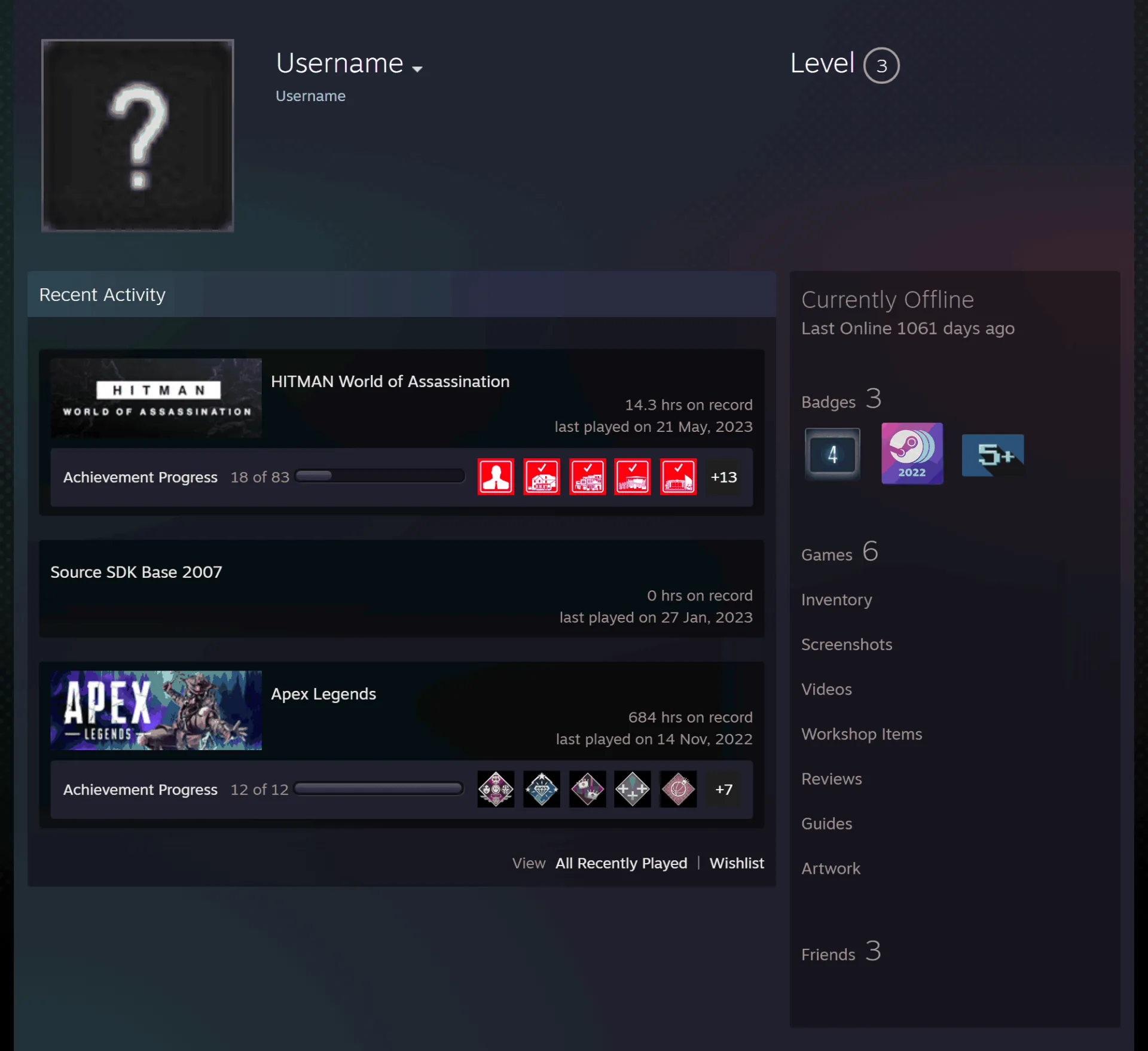Open the Wishlist link
Screen dimensions: 1148x1051
tap(737, 863)
